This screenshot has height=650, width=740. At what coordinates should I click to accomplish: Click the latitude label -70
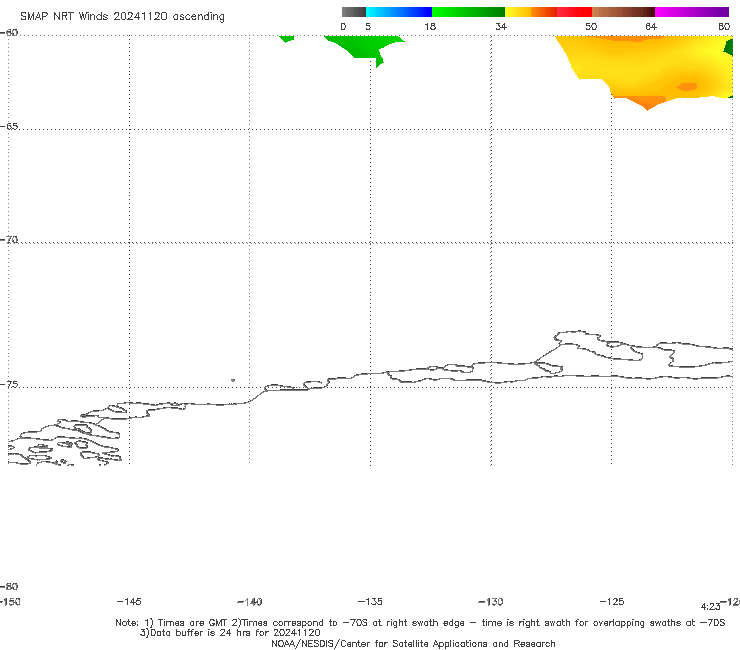point(9,240)
